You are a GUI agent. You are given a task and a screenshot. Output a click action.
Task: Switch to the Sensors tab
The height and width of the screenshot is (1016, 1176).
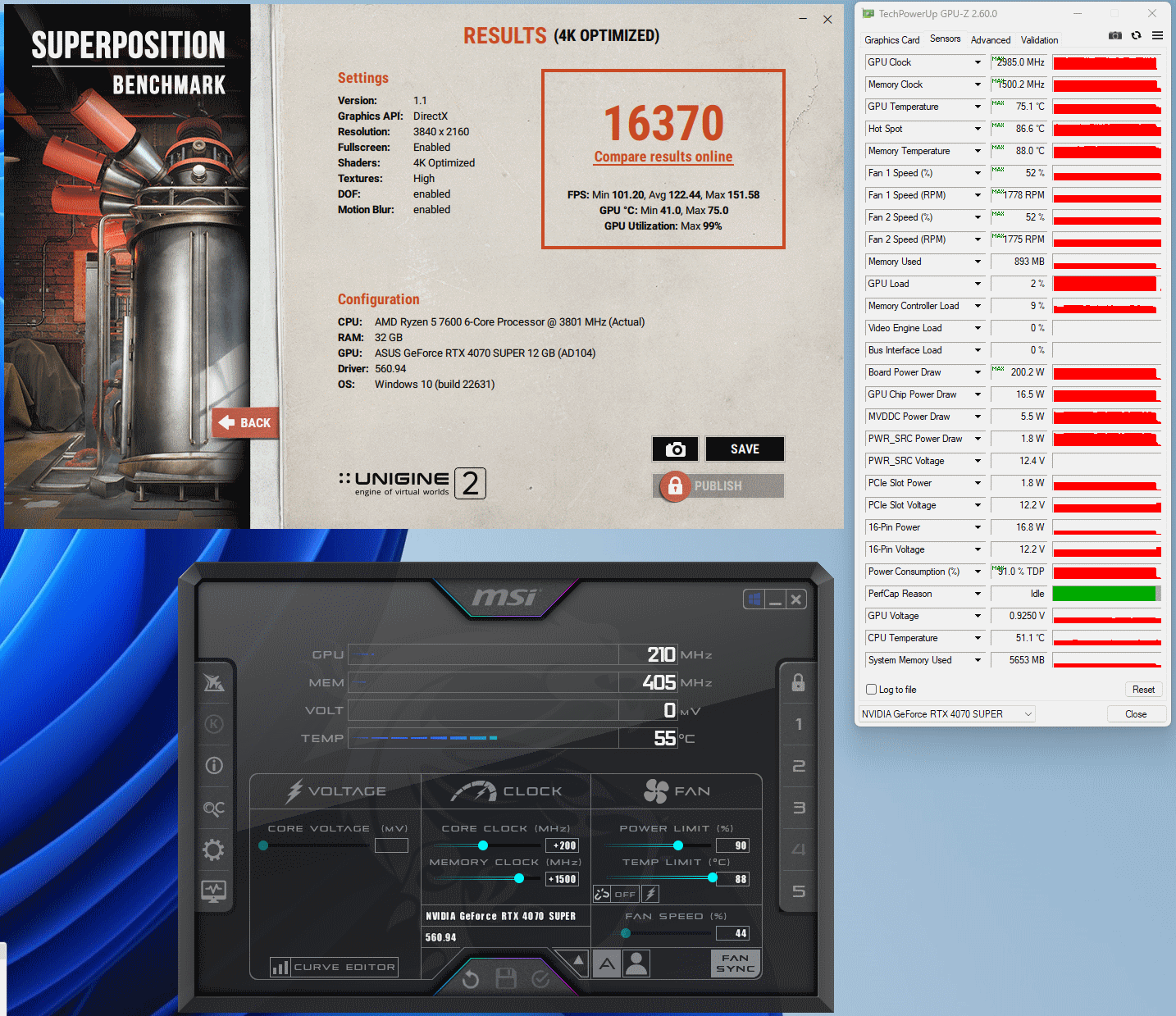(x=945, y=39)
